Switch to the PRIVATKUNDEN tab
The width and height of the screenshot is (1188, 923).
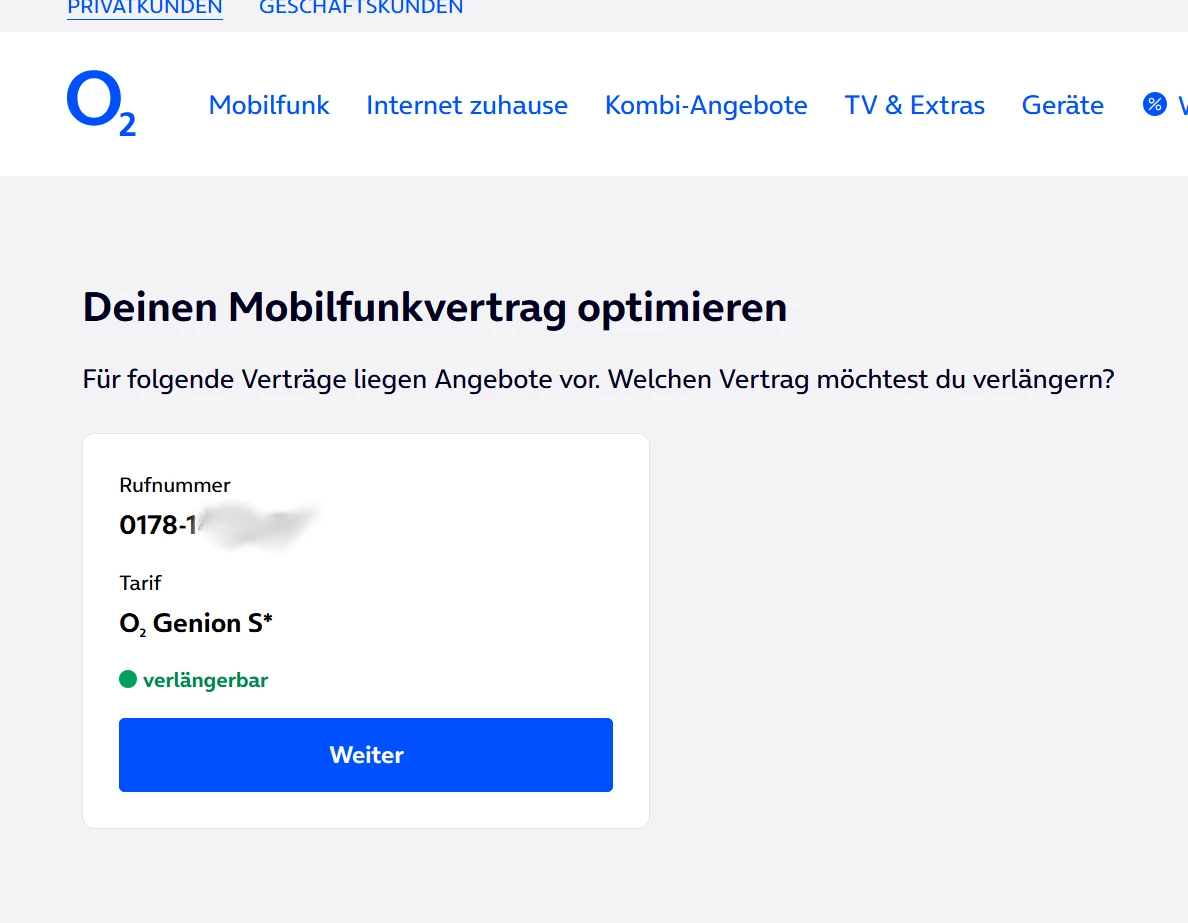[144, 8]
